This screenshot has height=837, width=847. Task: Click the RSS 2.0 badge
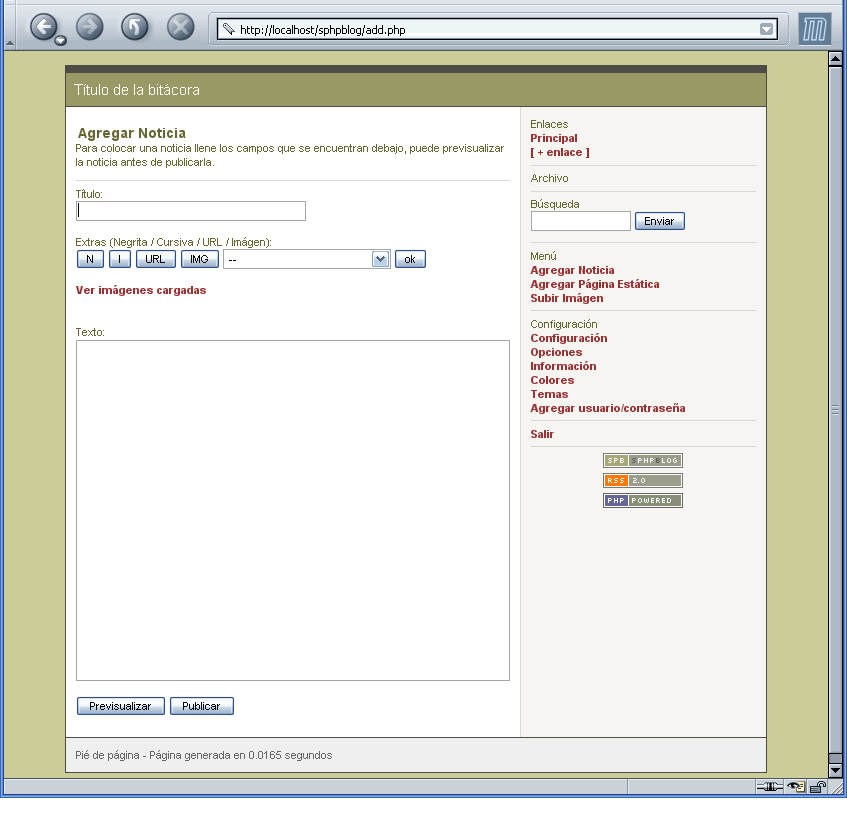tap(641, 480)
